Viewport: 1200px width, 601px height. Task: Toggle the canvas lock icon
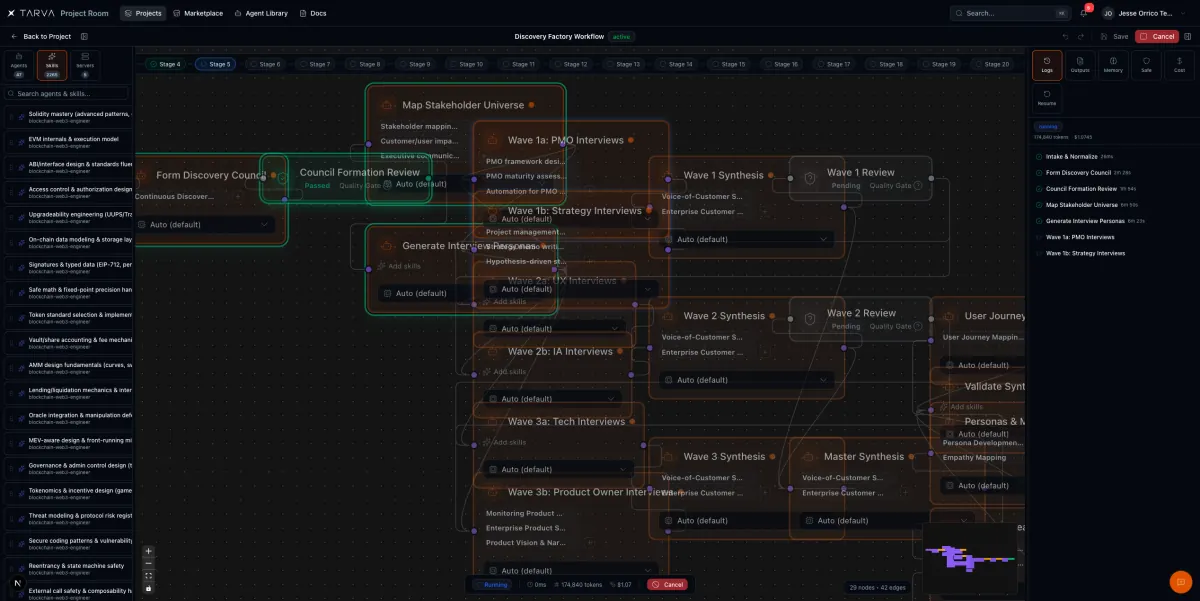tap(149, 588)
